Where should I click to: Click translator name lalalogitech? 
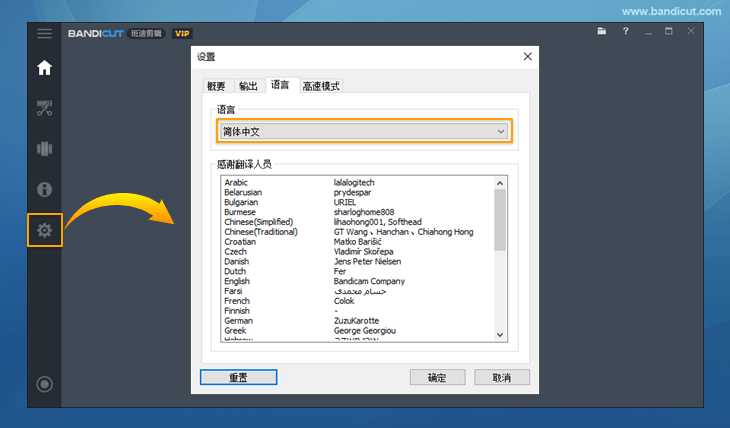354,183
